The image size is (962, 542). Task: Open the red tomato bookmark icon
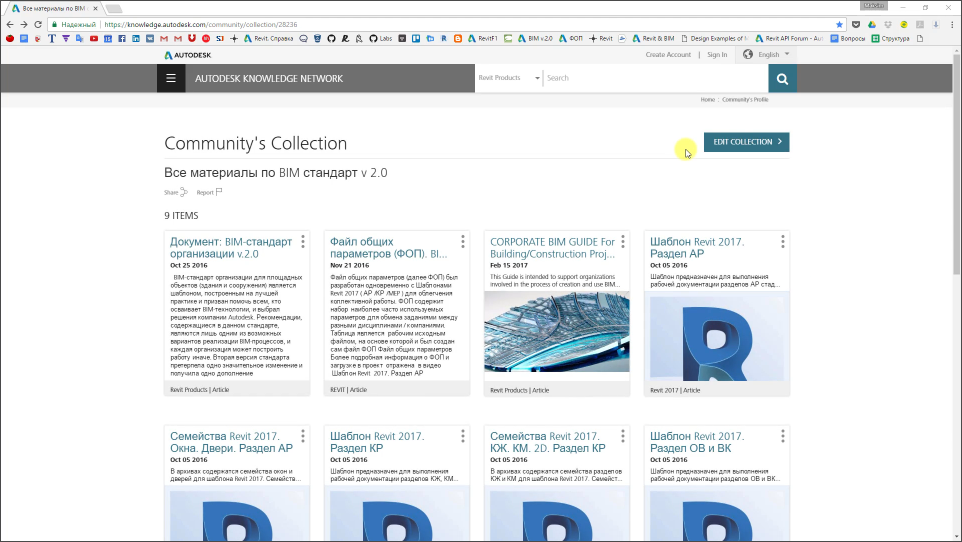10,39
